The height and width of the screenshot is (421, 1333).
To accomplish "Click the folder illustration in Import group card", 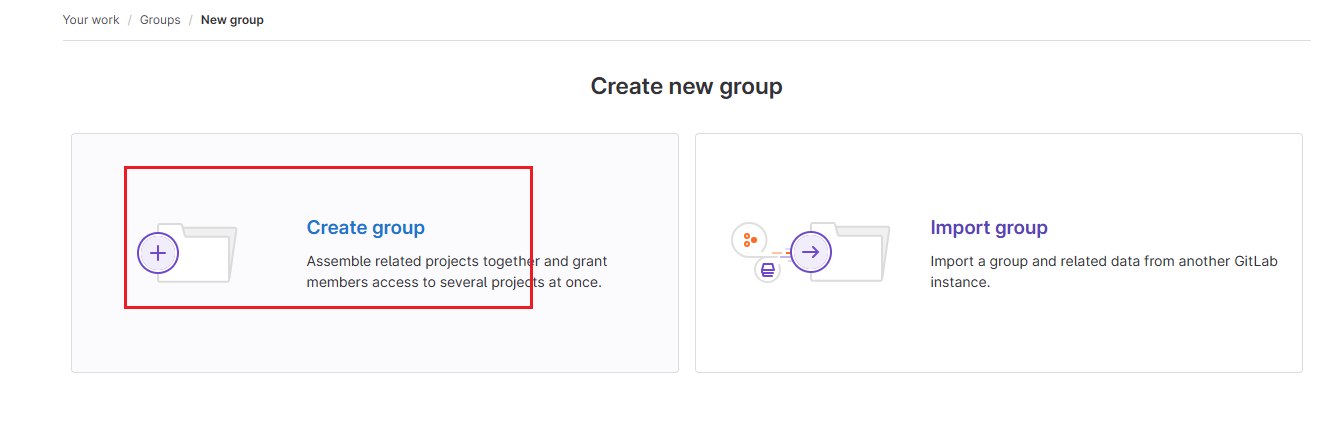I will click(850, 252).
